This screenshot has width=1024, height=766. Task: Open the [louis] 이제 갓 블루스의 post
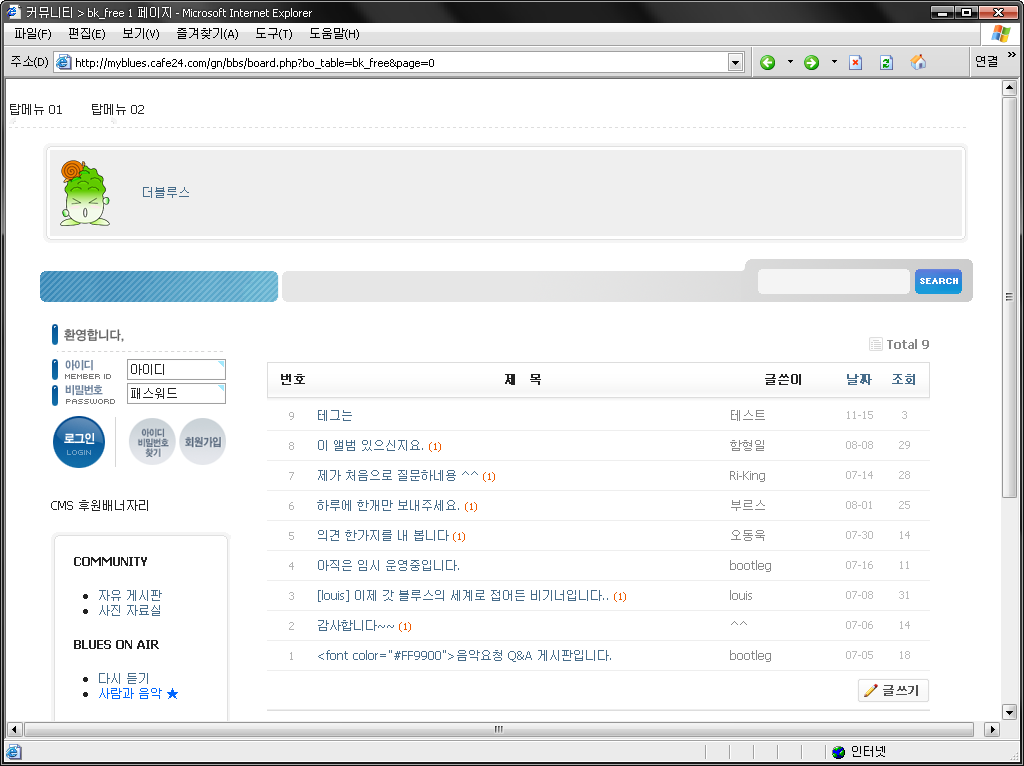(463, 596)
